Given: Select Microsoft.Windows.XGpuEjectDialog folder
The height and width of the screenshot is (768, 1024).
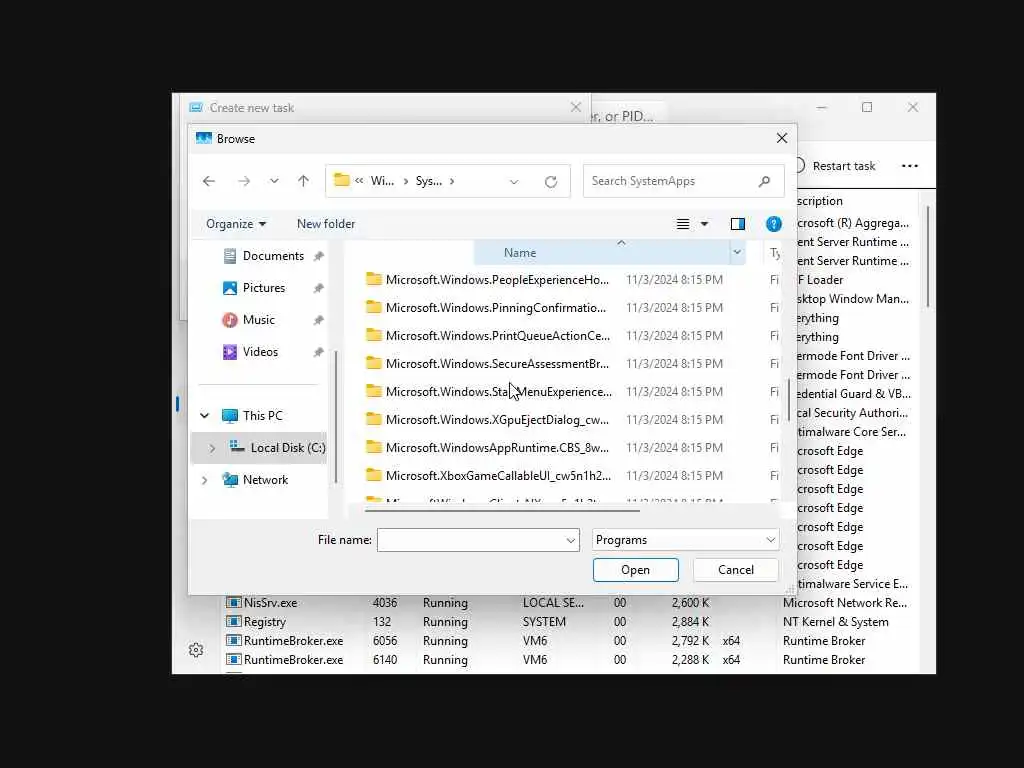Looking at the screenshot, I should [496, 420].
